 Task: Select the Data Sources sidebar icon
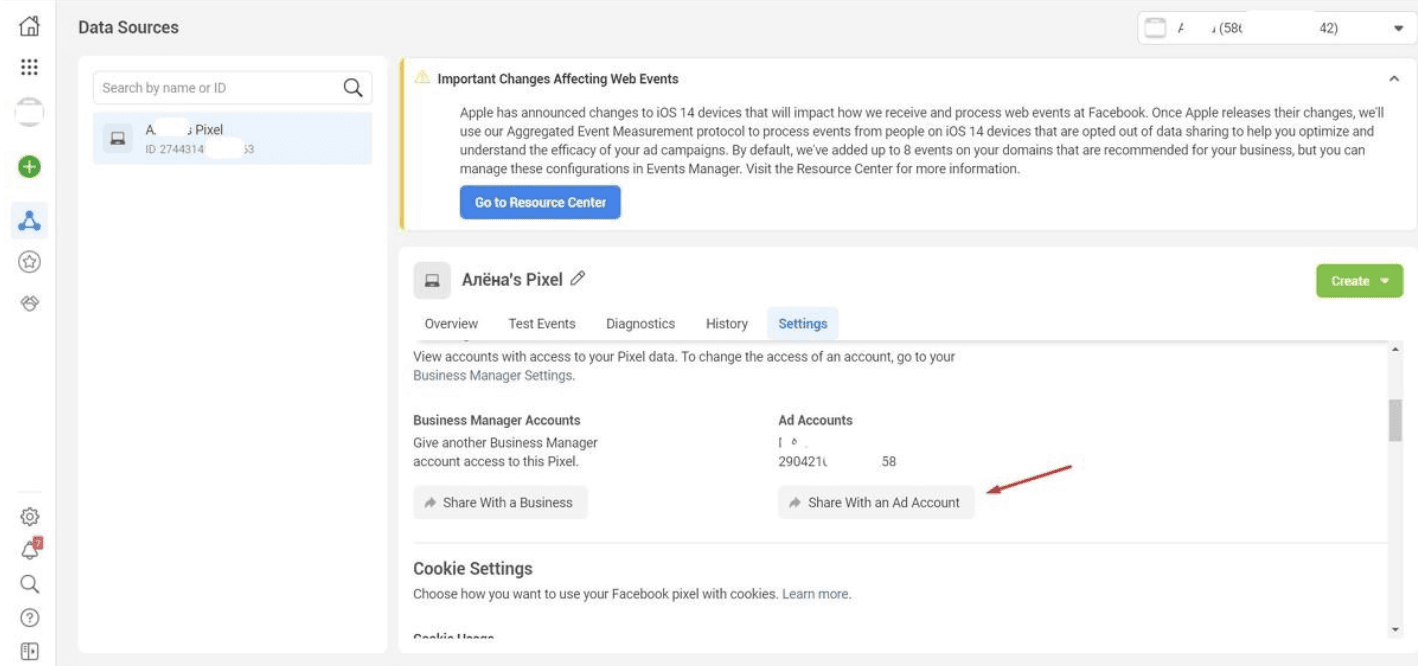pyautogui.click(x=29, y=220)
